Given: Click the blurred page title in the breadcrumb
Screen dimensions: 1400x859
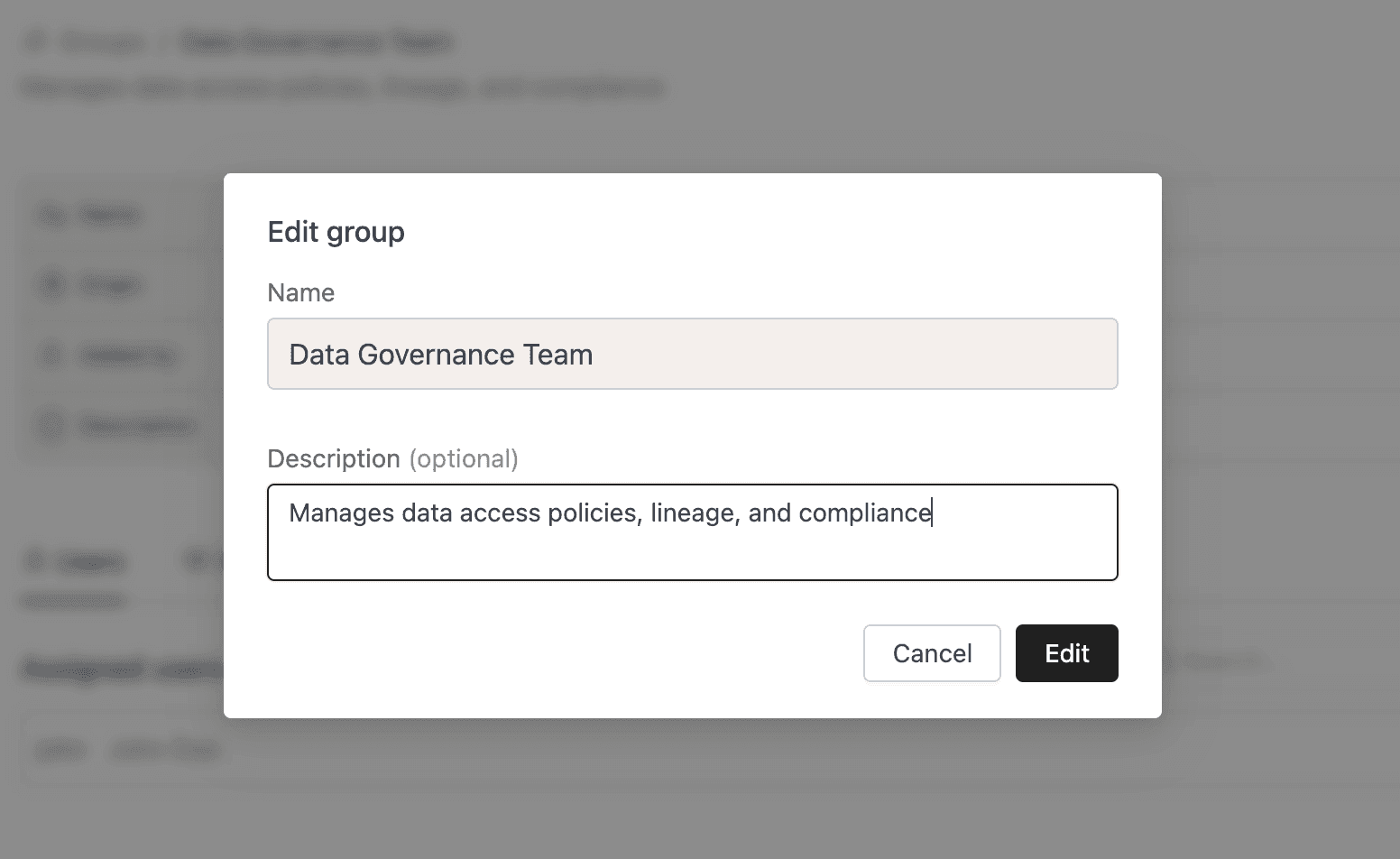Looking at the screenshot, I should point(316,42).
